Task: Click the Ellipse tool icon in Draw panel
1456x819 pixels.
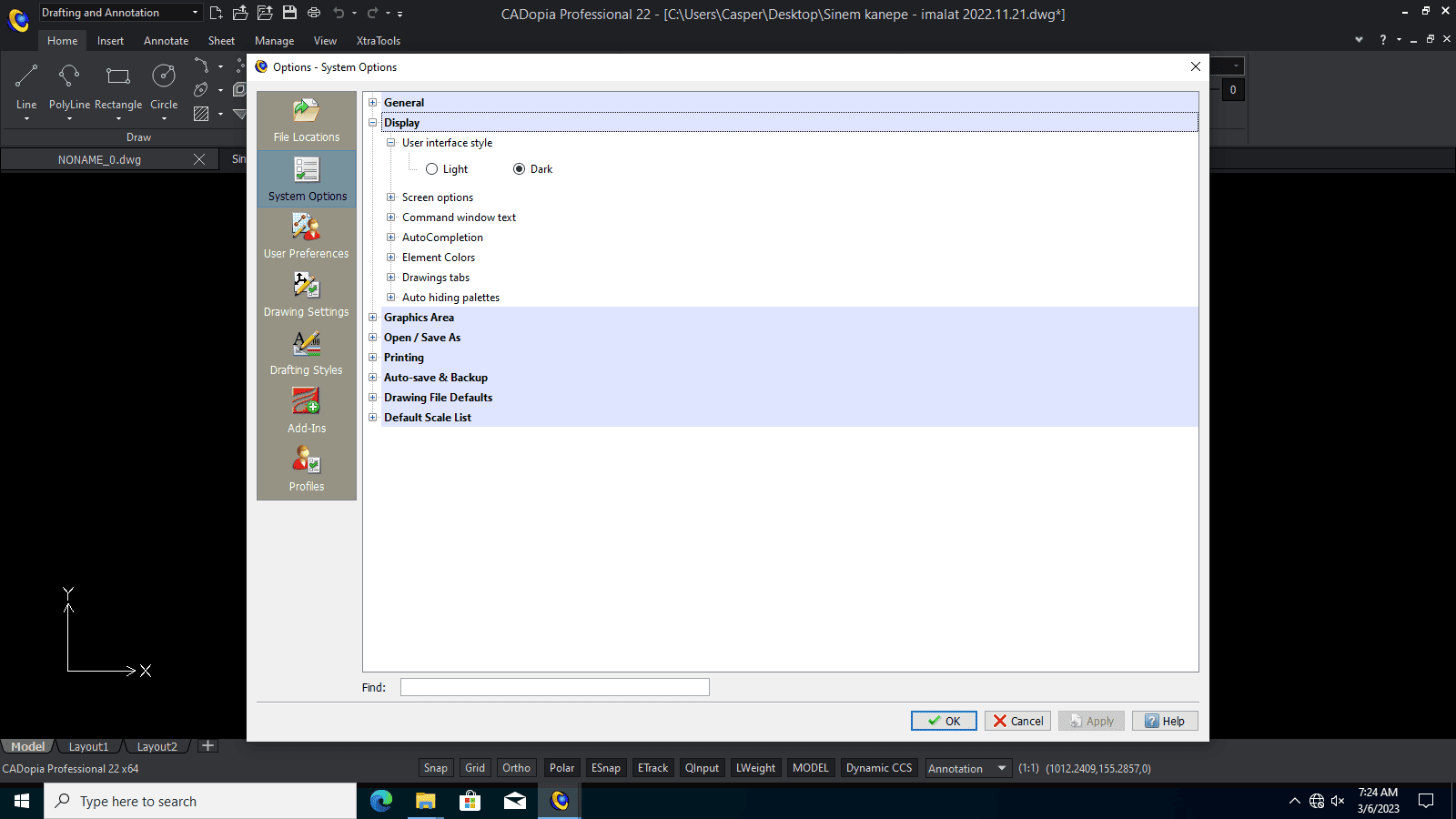Action: 201,89
